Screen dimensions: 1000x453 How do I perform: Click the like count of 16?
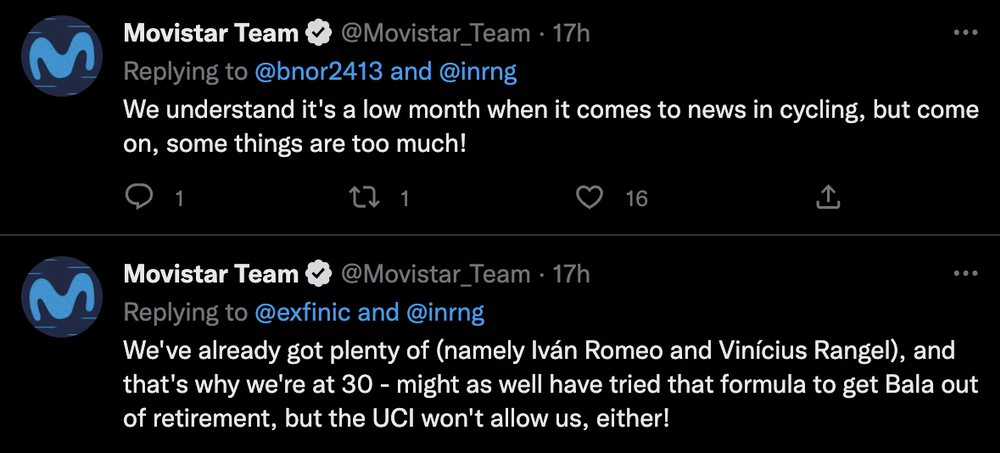[636, 199]
